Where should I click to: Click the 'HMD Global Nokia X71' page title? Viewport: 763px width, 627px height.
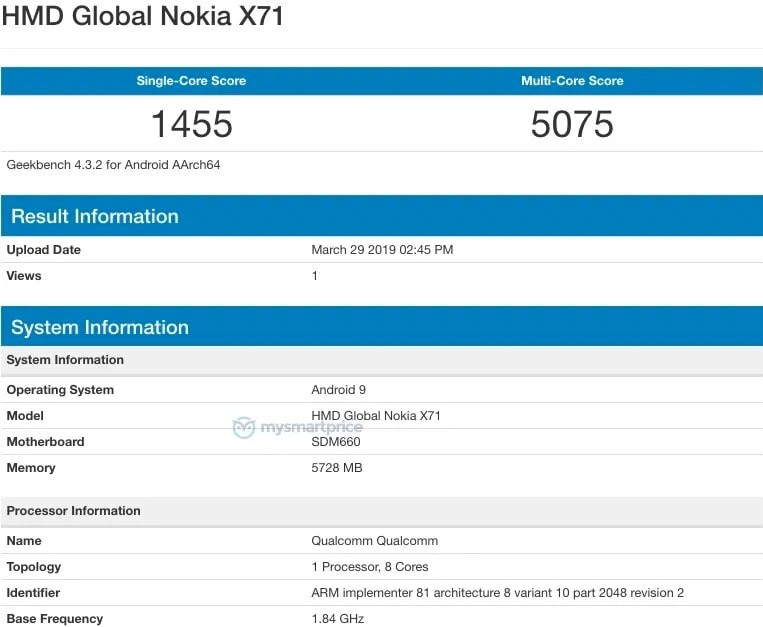(x=143, y=16)
